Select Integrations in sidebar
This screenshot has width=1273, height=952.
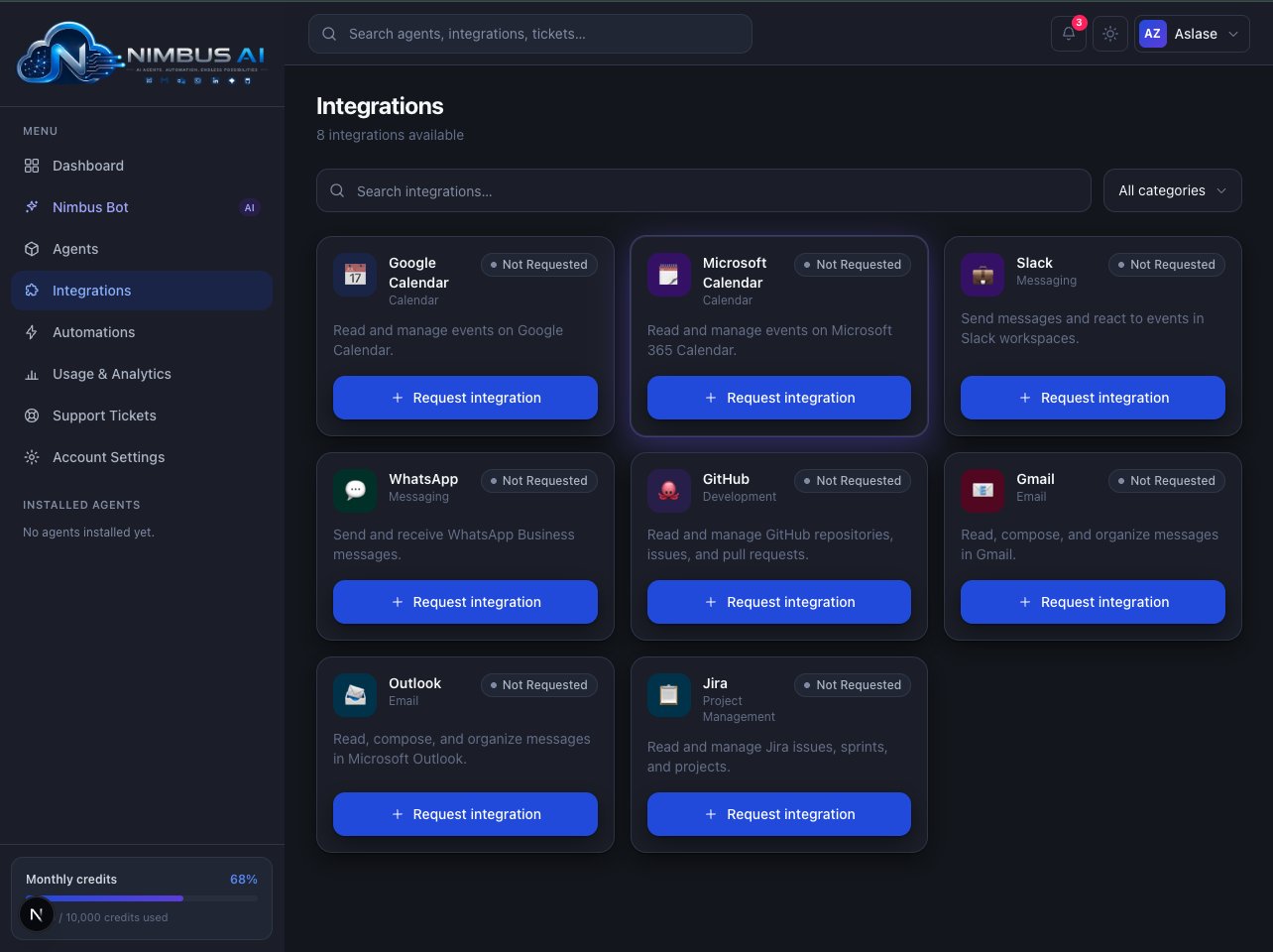(142, 291)
